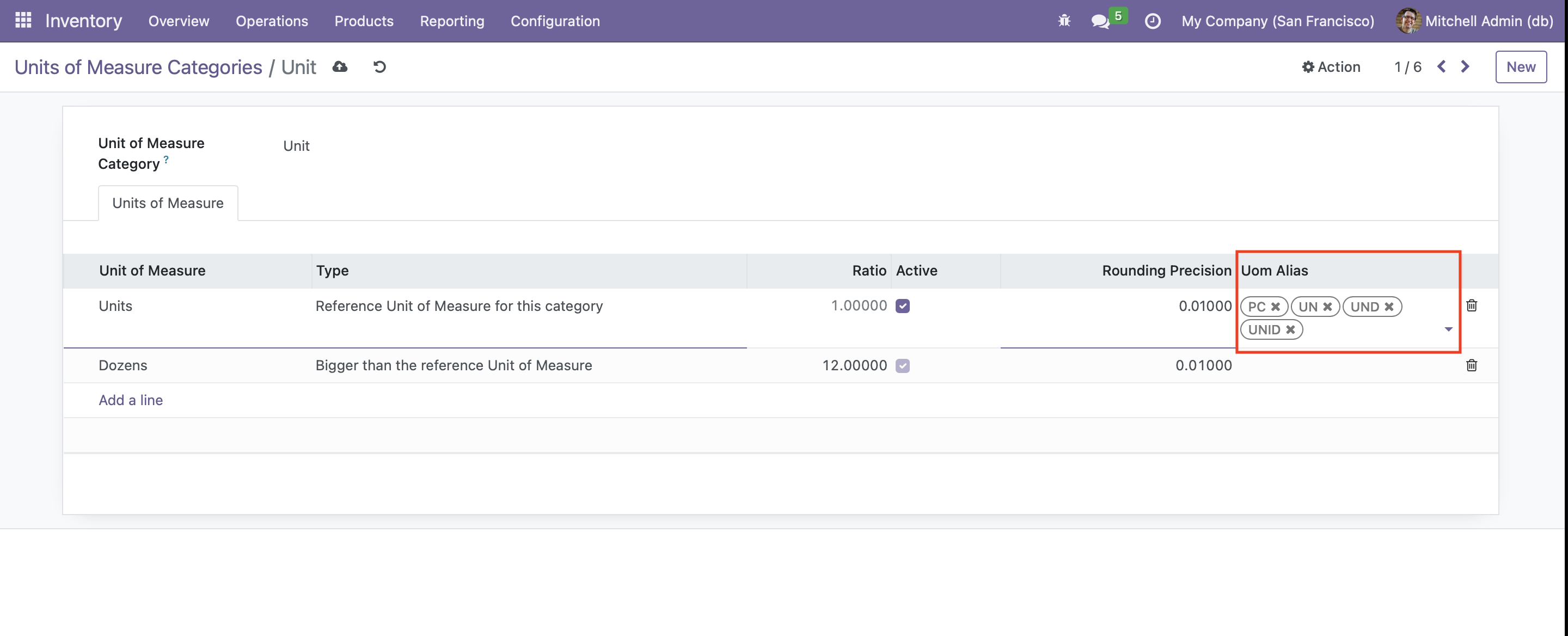1568x636 pixels.
Task: Click the Add a line link
Action: pyautogui.click(x=130, y=400)
